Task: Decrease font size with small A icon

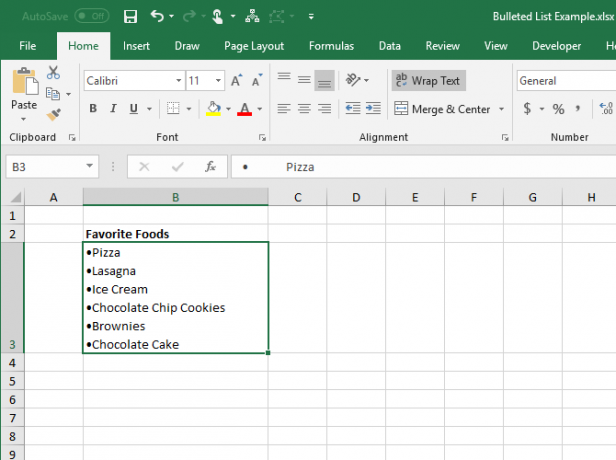Action: 257,81
